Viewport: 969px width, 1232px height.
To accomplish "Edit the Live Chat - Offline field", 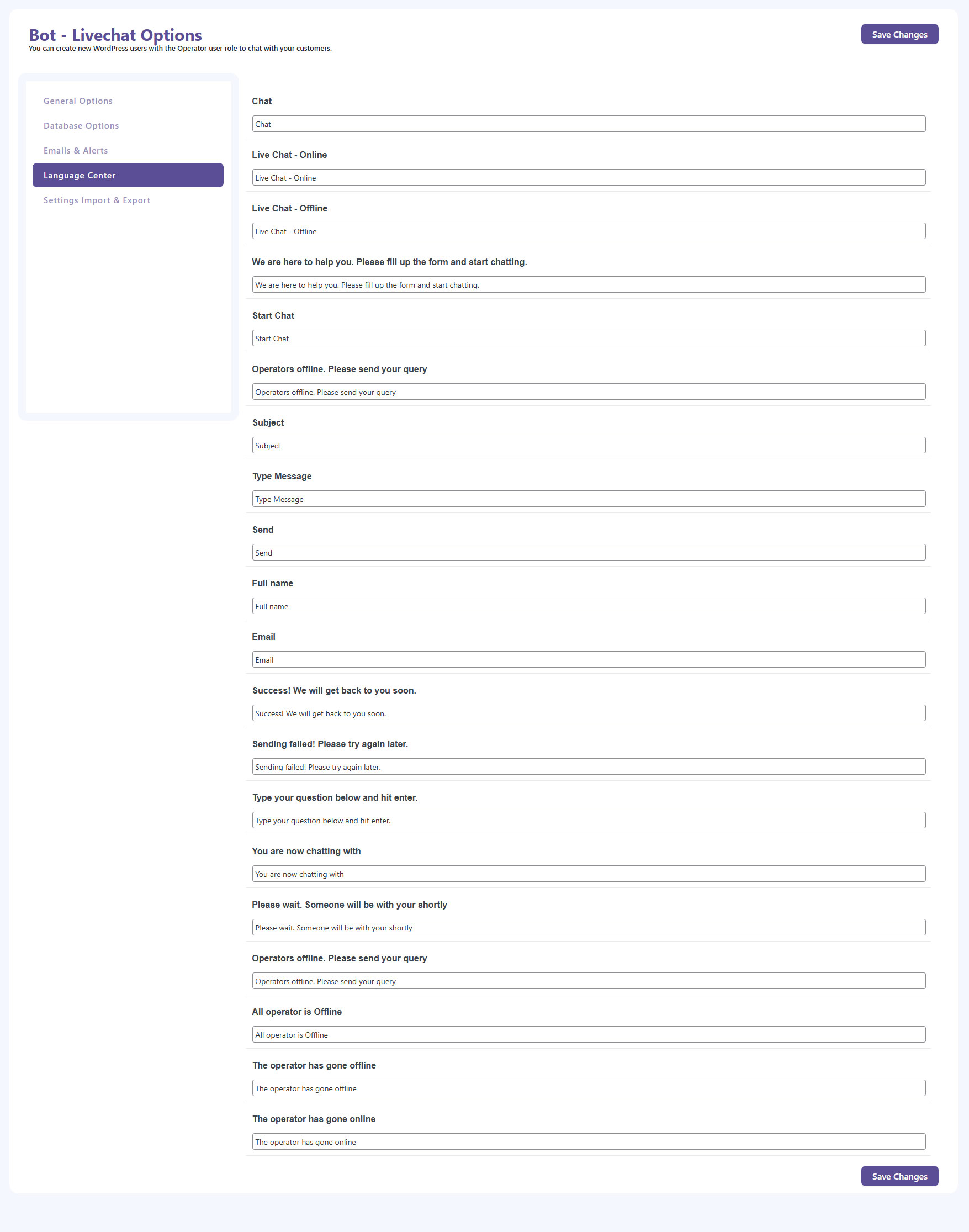I will pyautogui.click(x=589, y=231).
